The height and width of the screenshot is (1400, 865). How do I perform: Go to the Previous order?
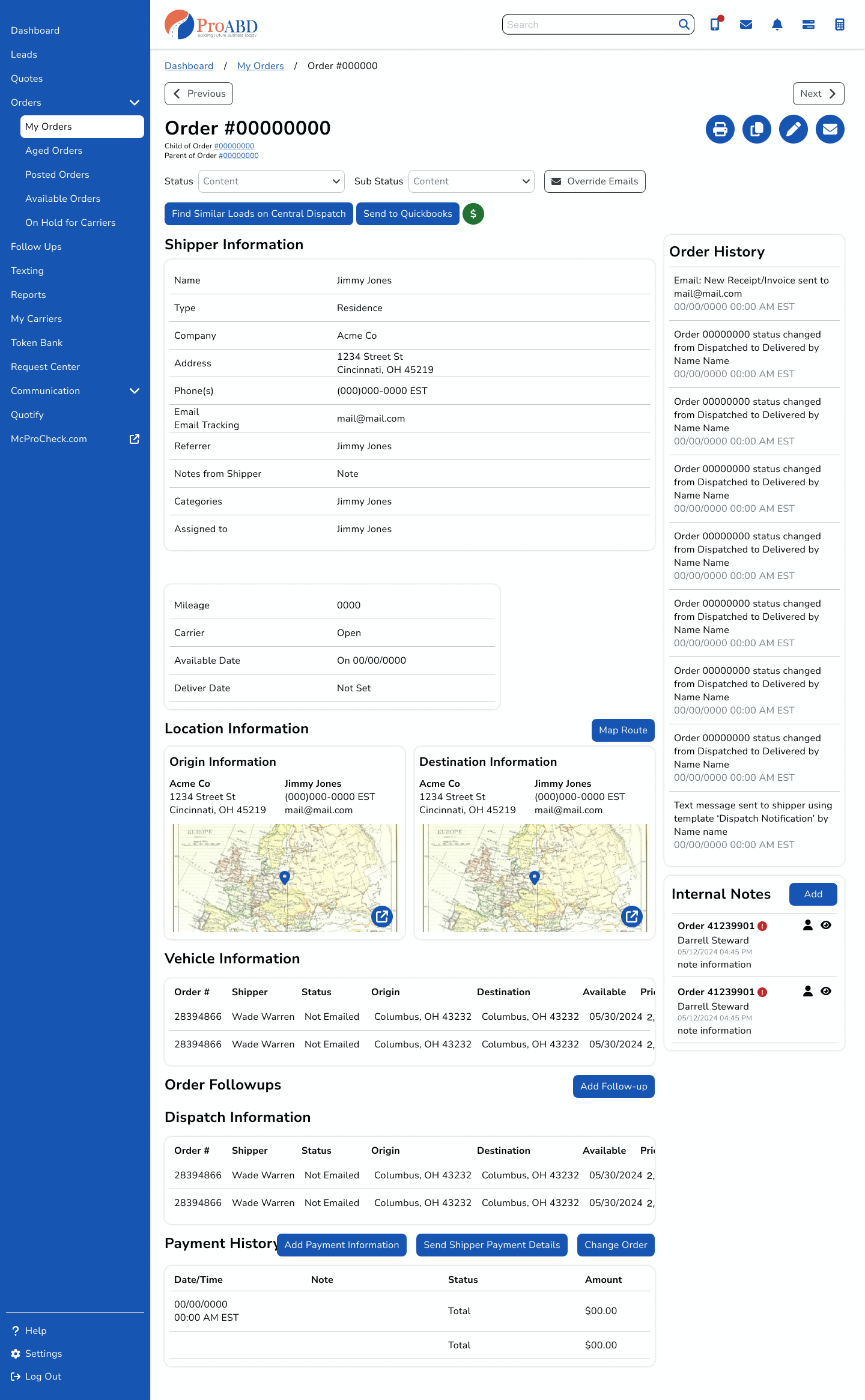click(199, 94)
